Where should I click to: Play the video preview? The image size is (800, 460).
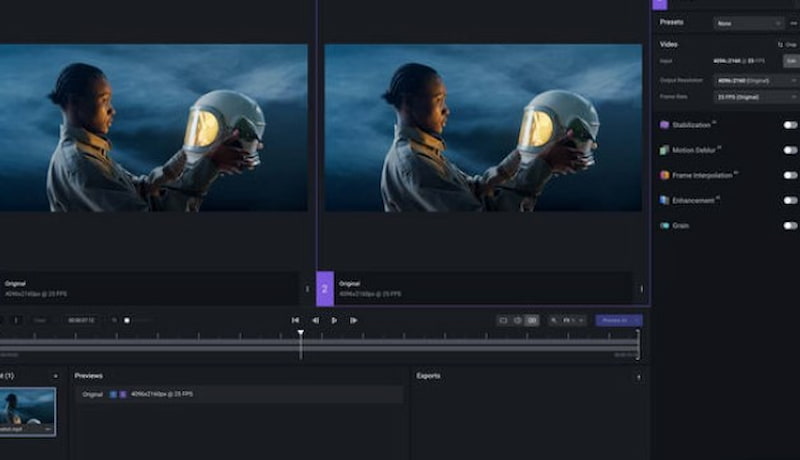pos(334,320)
